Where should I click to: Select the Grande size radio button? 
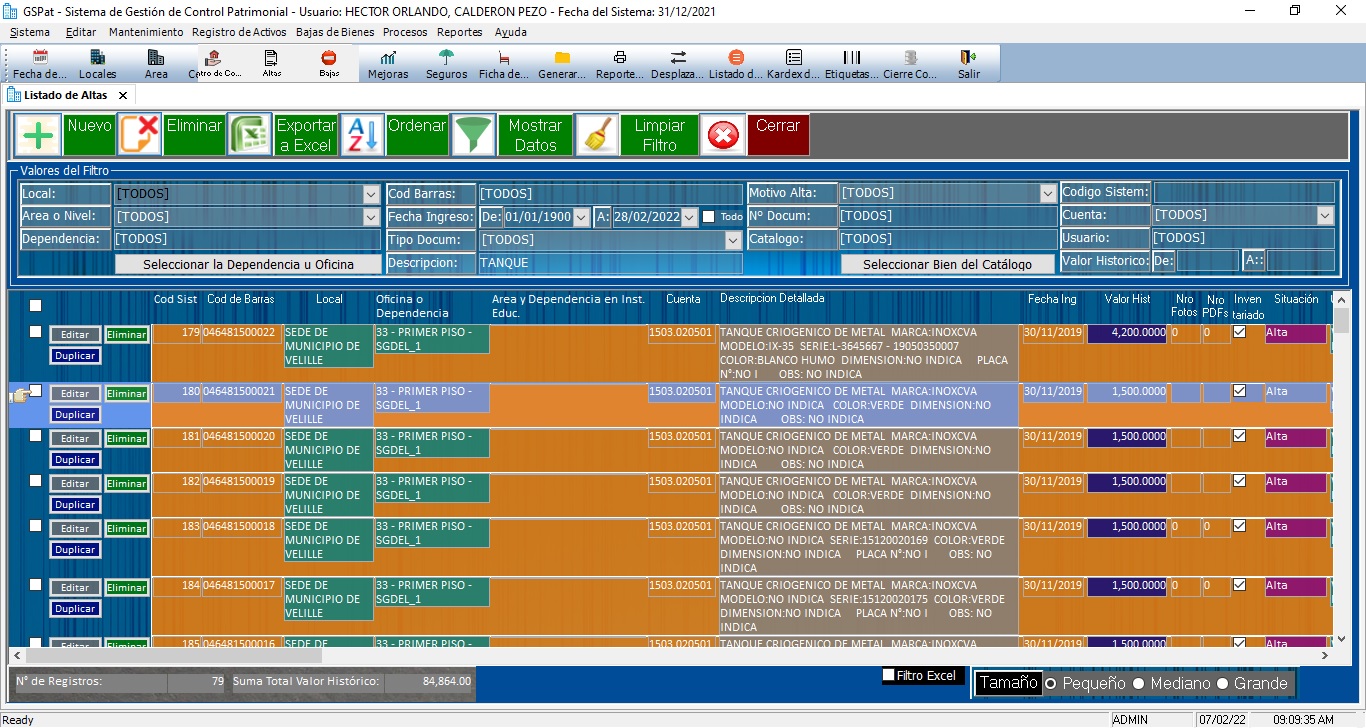coord(1222,683)
